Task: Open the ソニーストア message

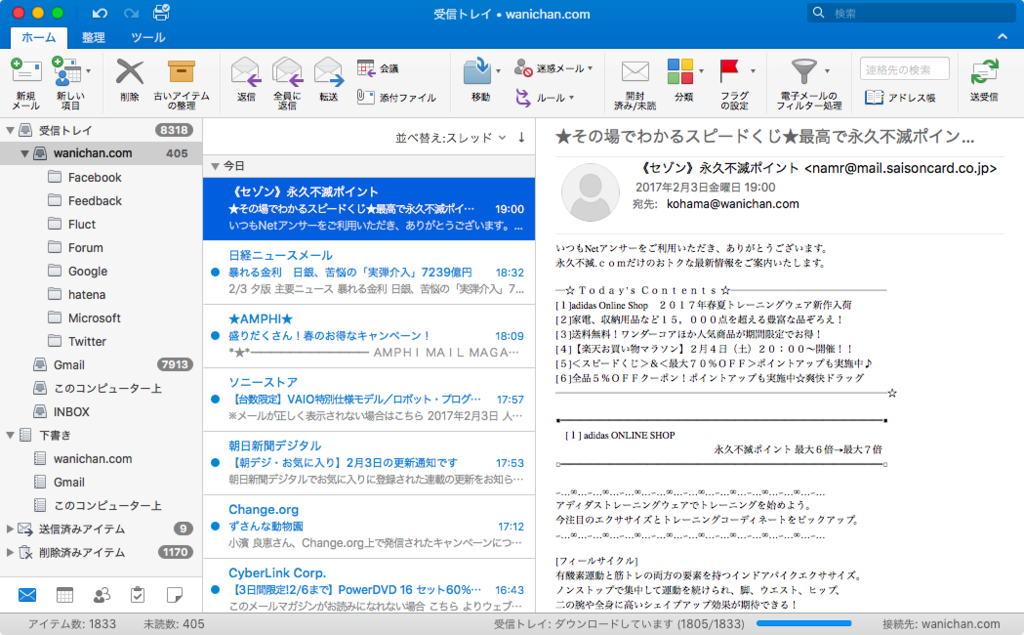Action: click(x=369, y=399)
